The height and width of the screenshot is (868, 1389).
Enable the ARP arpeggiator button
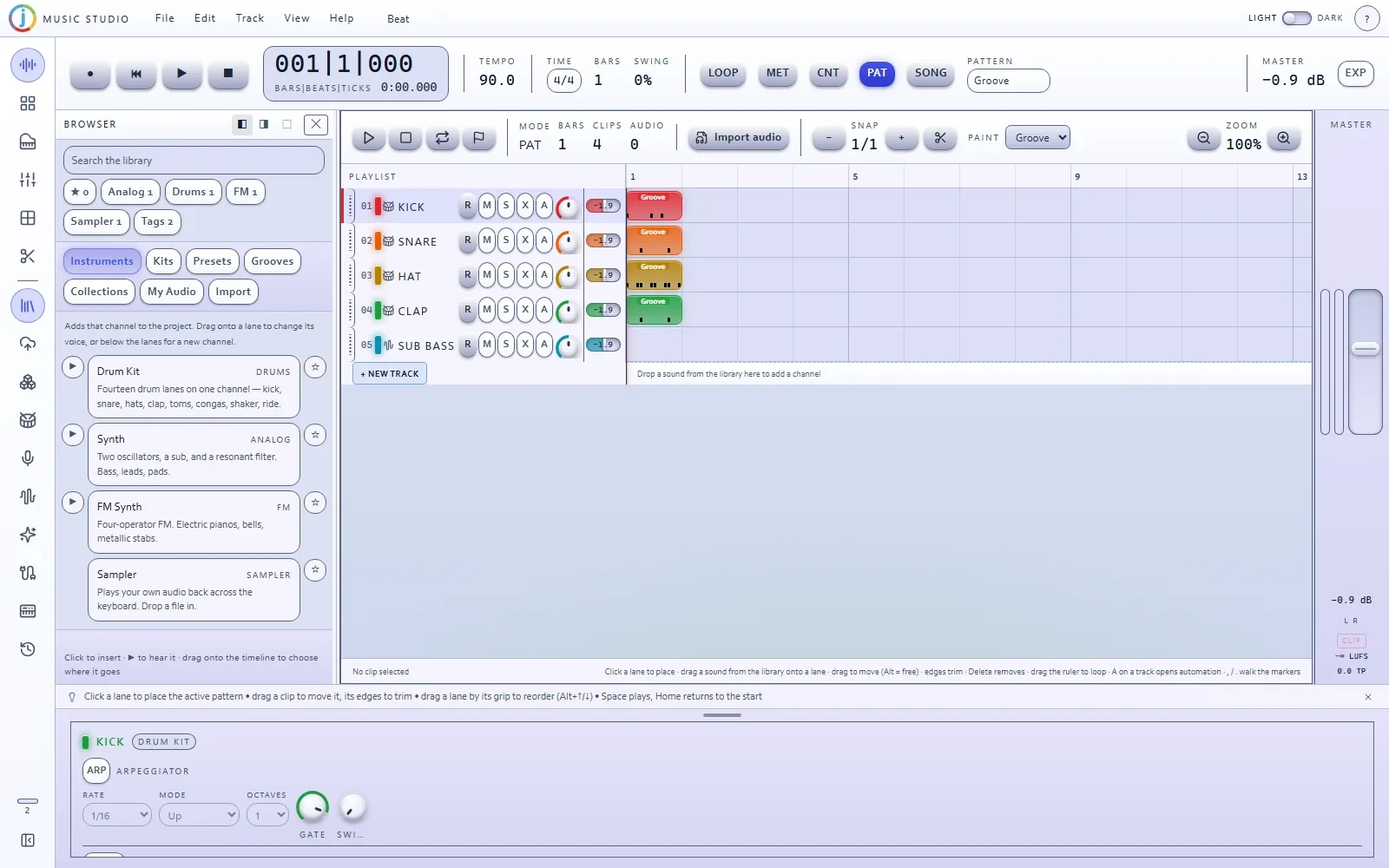tap(96, 770)
